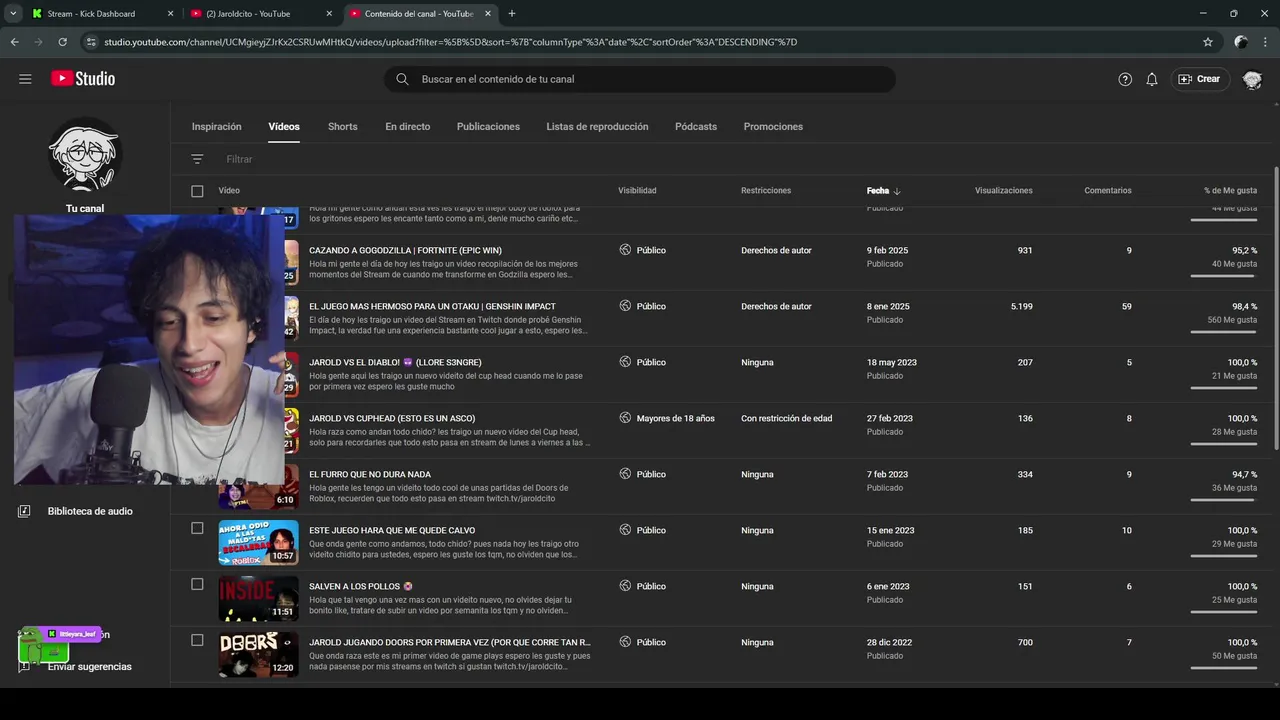Click the search magnifier icon

click(x=402, y=79)
